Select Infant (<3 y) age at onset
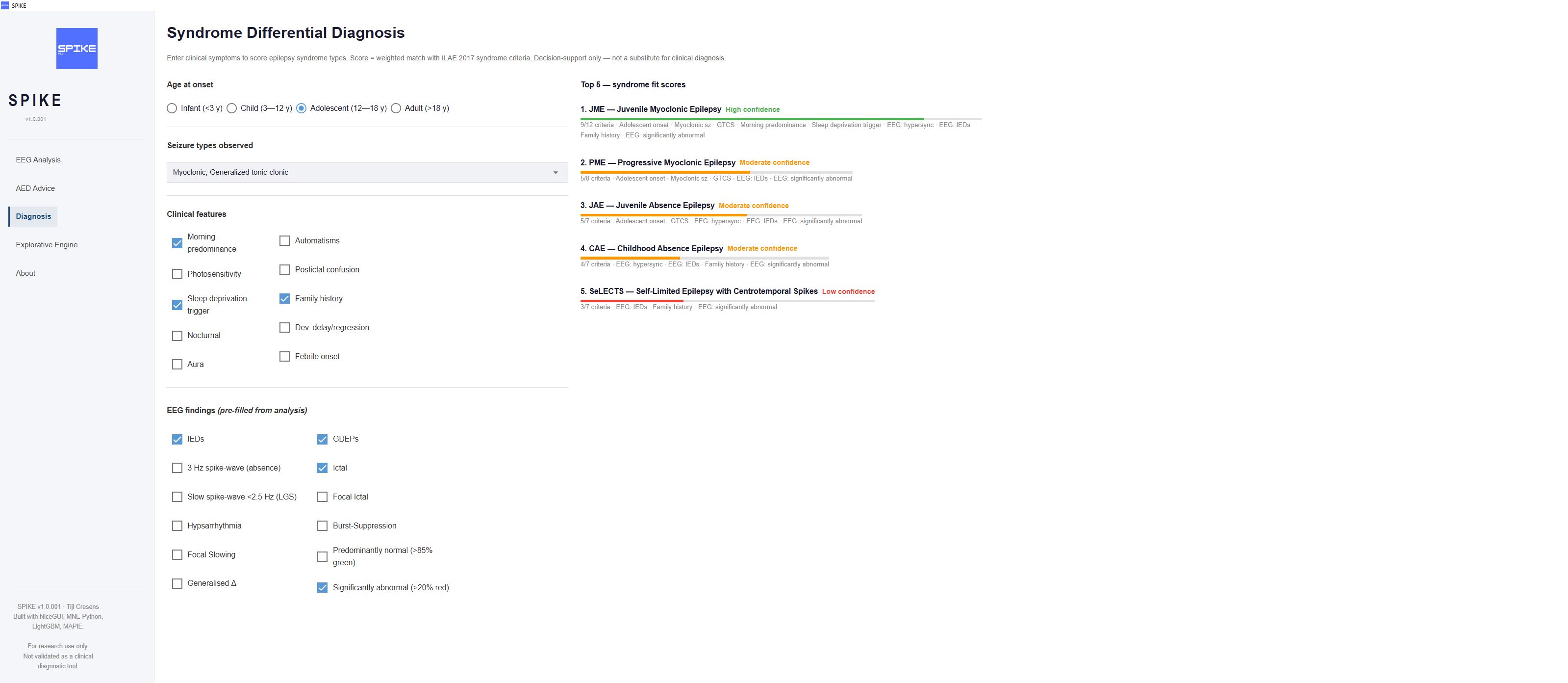Viewport: 1568px width, 683px height. [172, 108]
